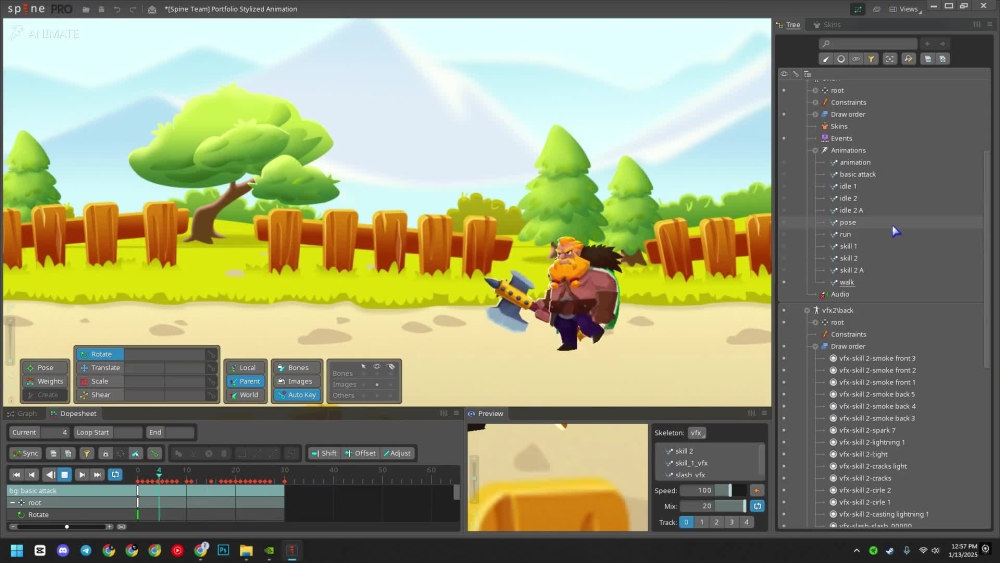This screenshot has width=1000, height=563.
Task: Open Photoshop from the taskbar
Action: [223, 550]
